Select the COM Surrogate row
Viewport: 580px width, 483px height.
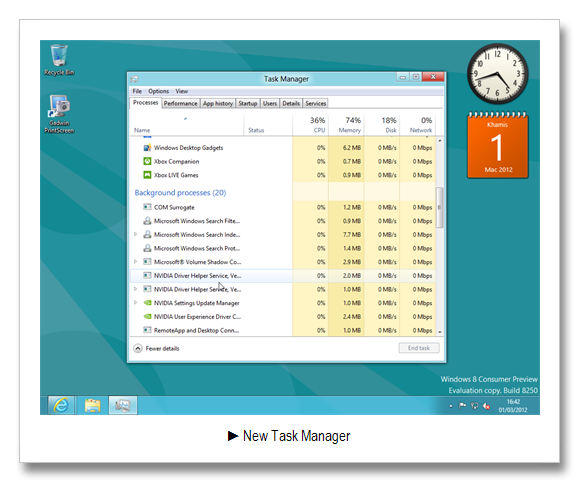point(283,207)
